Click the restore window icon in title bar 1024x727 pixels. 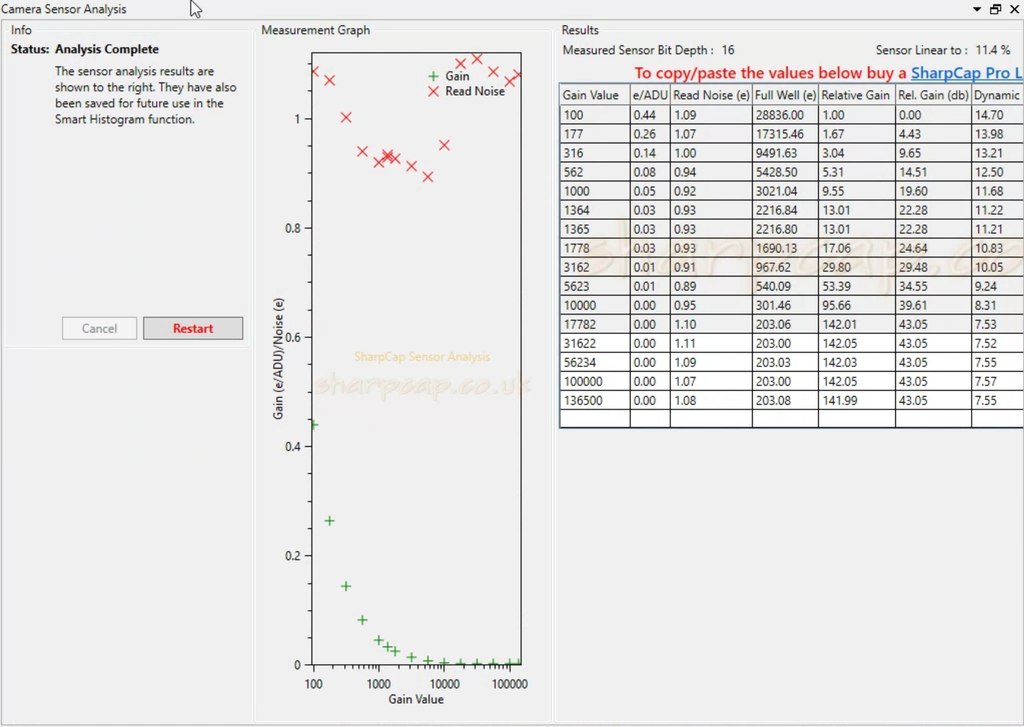(x=995, y=9)
